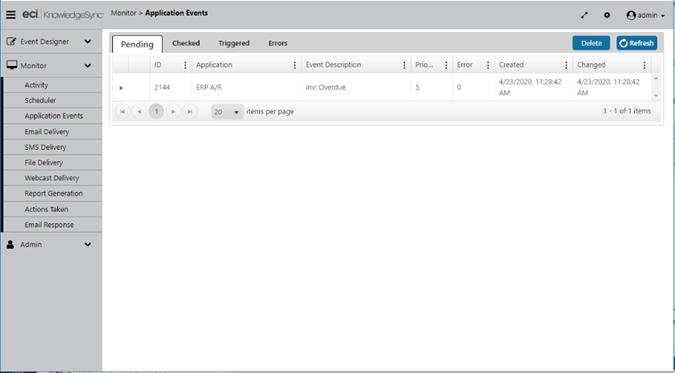Sort by the Error column header

[x=465, y=65]
